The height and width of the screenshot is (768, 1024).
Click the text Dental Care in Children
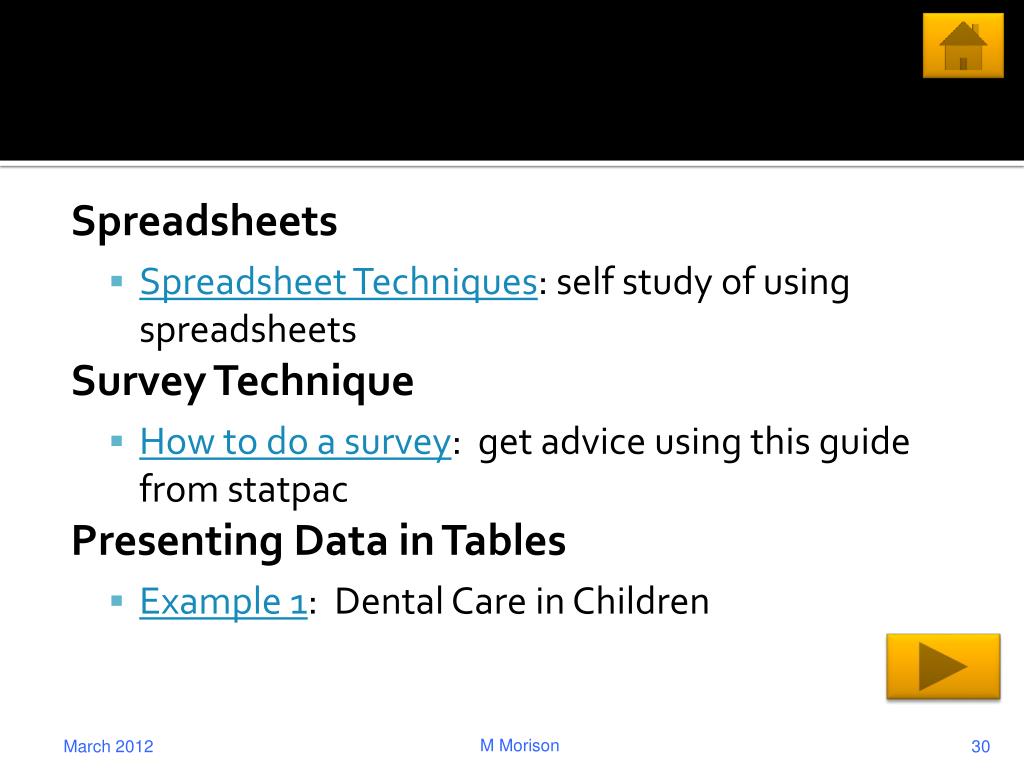pyautogui.click(x=522, y=601)
